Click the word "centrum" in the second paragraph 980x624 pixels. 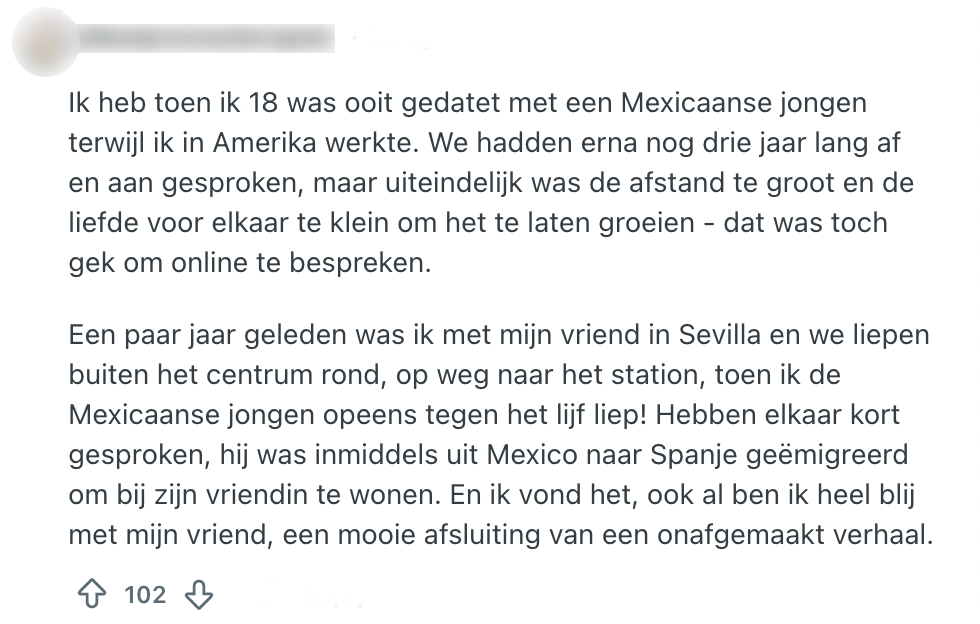click(312, 375)
